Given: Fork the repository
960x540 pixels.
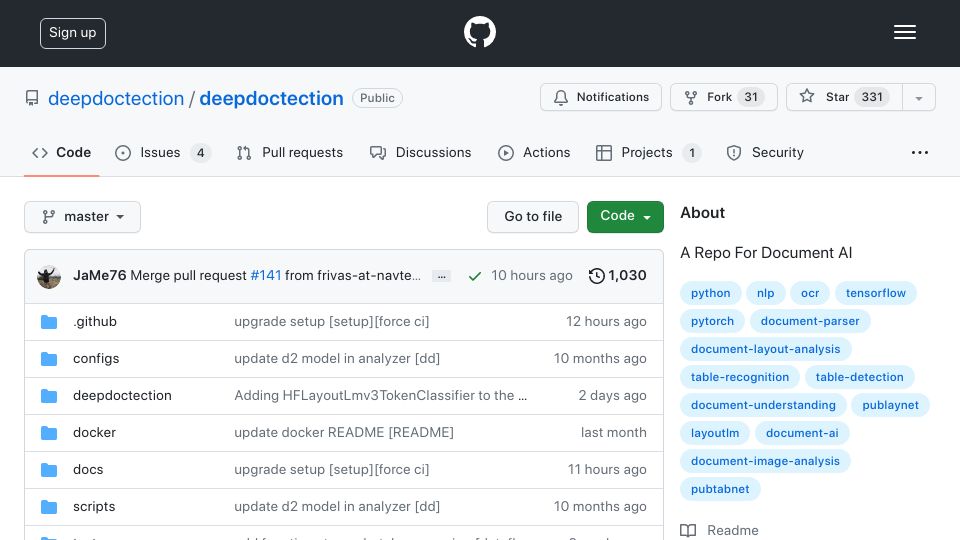Looking at the screenshot, I should [724, 97].
